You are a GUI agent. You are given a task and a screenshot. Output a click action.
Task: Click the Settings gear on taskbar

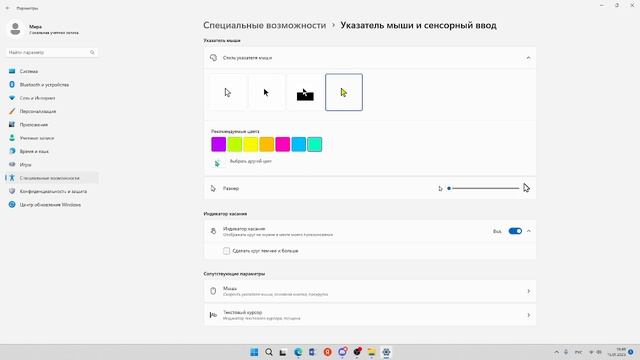tap(386, 352)
